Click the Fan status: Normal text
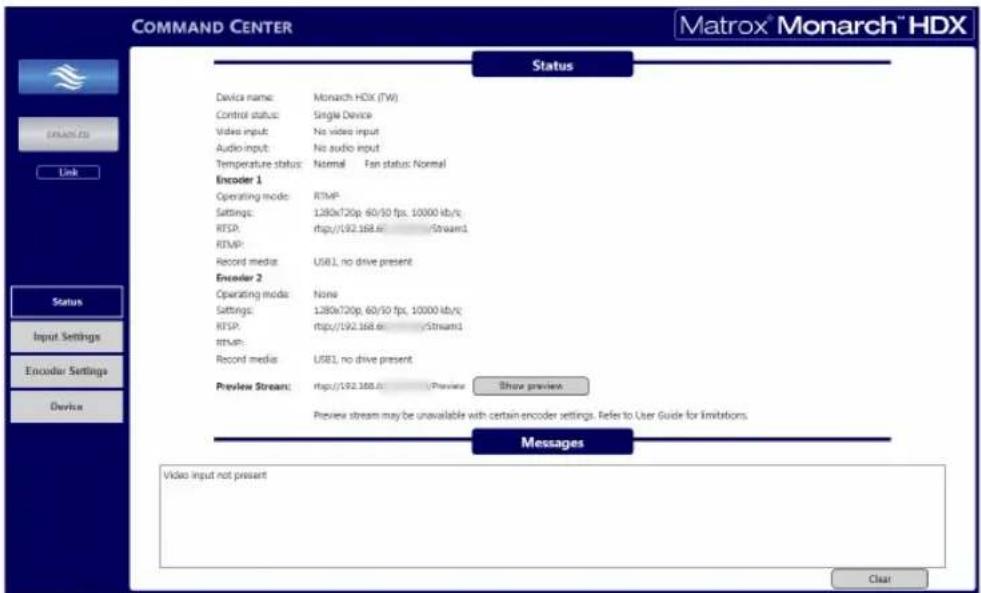Image resolution: width=981 pixels, height=593 pixels. point(405,164)
